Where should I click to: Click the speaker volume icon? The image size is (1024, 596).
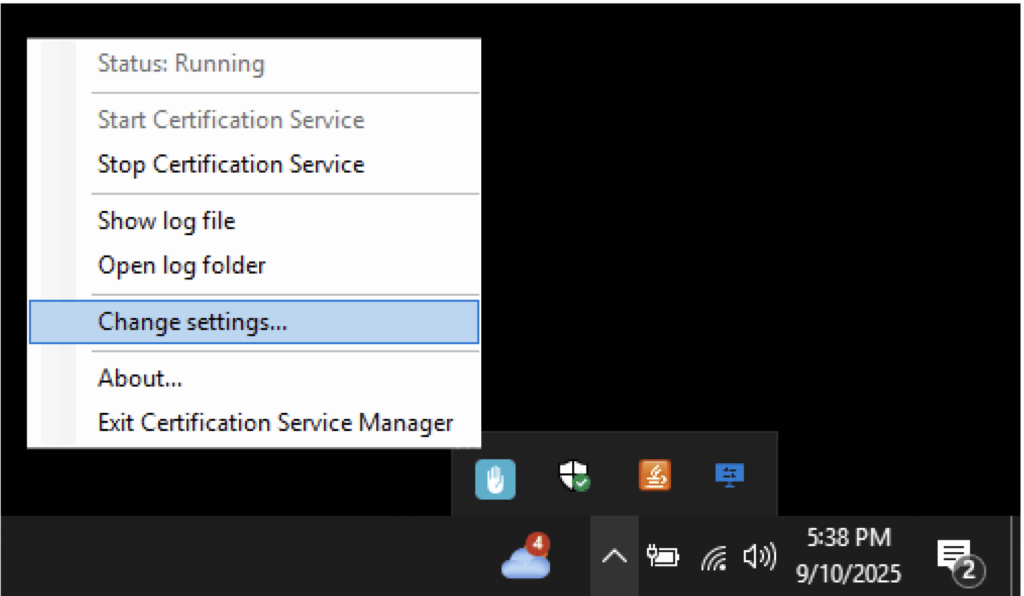click(759, 557)
